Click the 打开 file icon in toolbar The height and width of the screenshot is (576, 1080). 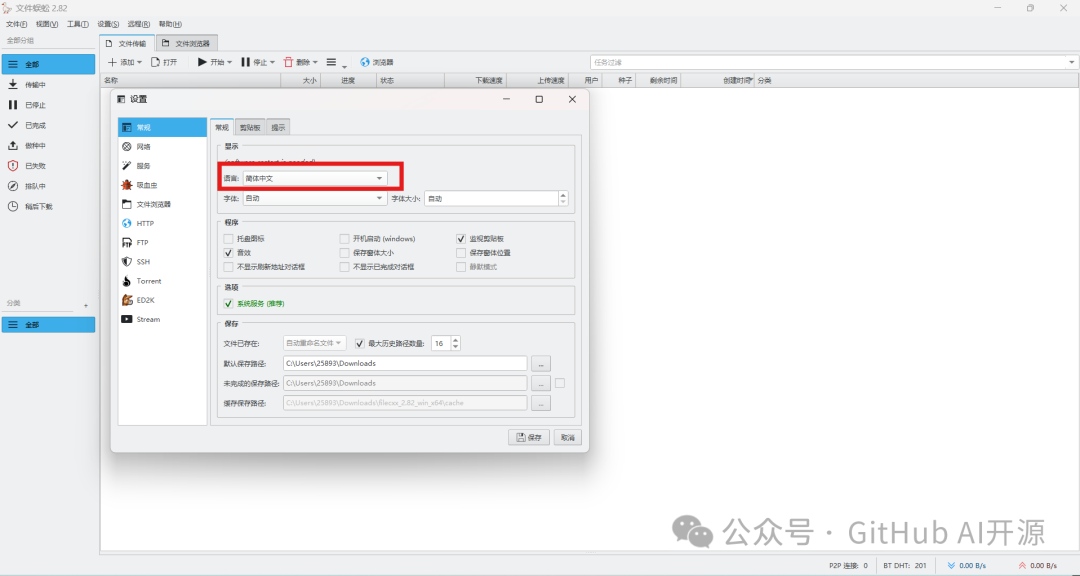156,62
